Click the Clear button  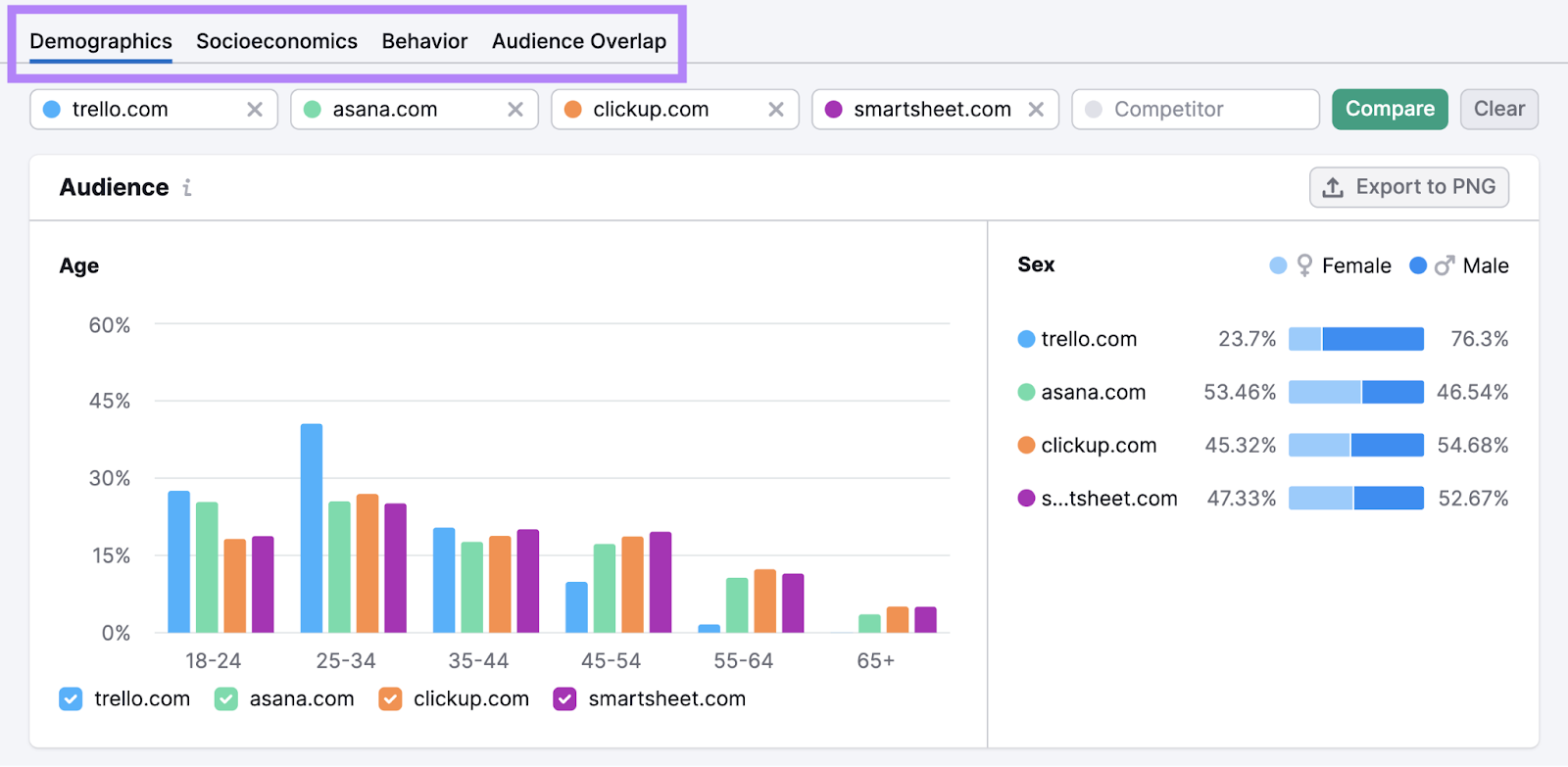pyautogui.click(x=1498, y=109)
